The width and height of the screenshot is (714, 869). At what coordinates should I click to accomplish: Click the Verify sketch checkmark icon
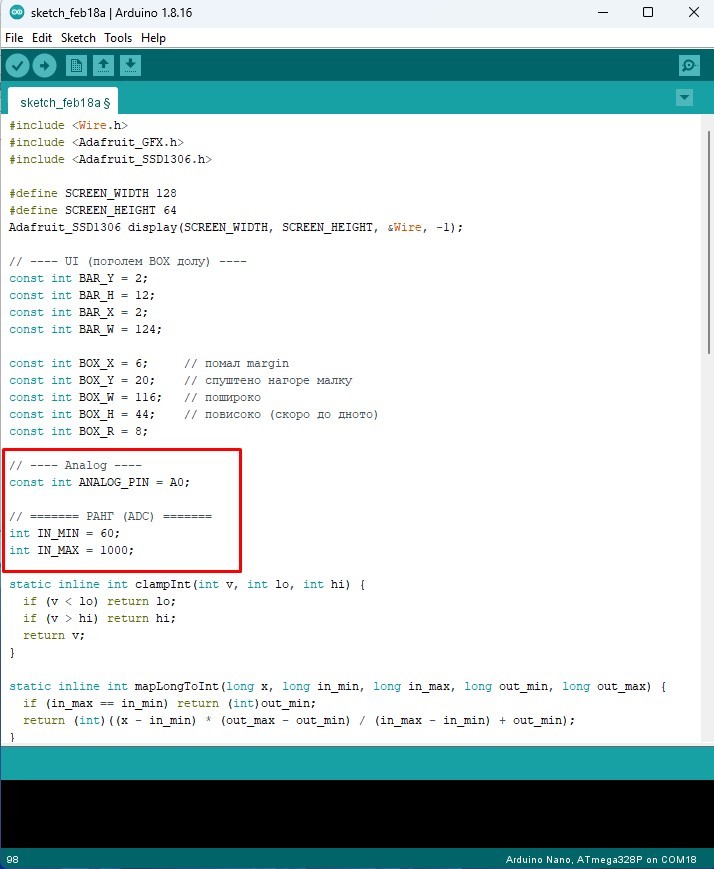click(17, 66)
